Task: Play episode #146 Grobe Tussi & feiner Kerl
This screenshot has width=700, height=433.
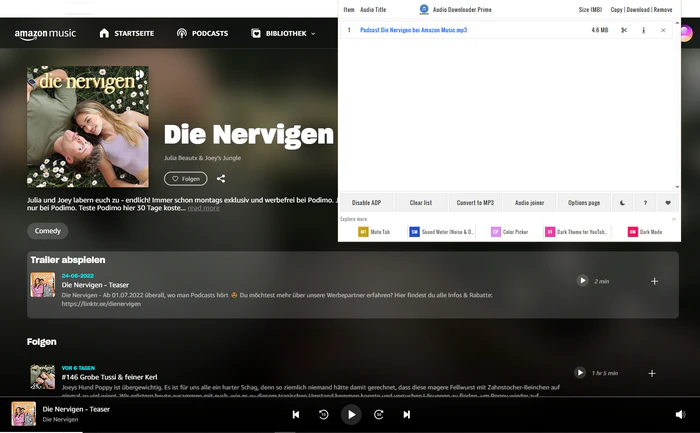Action: click(x=579, y=373)
